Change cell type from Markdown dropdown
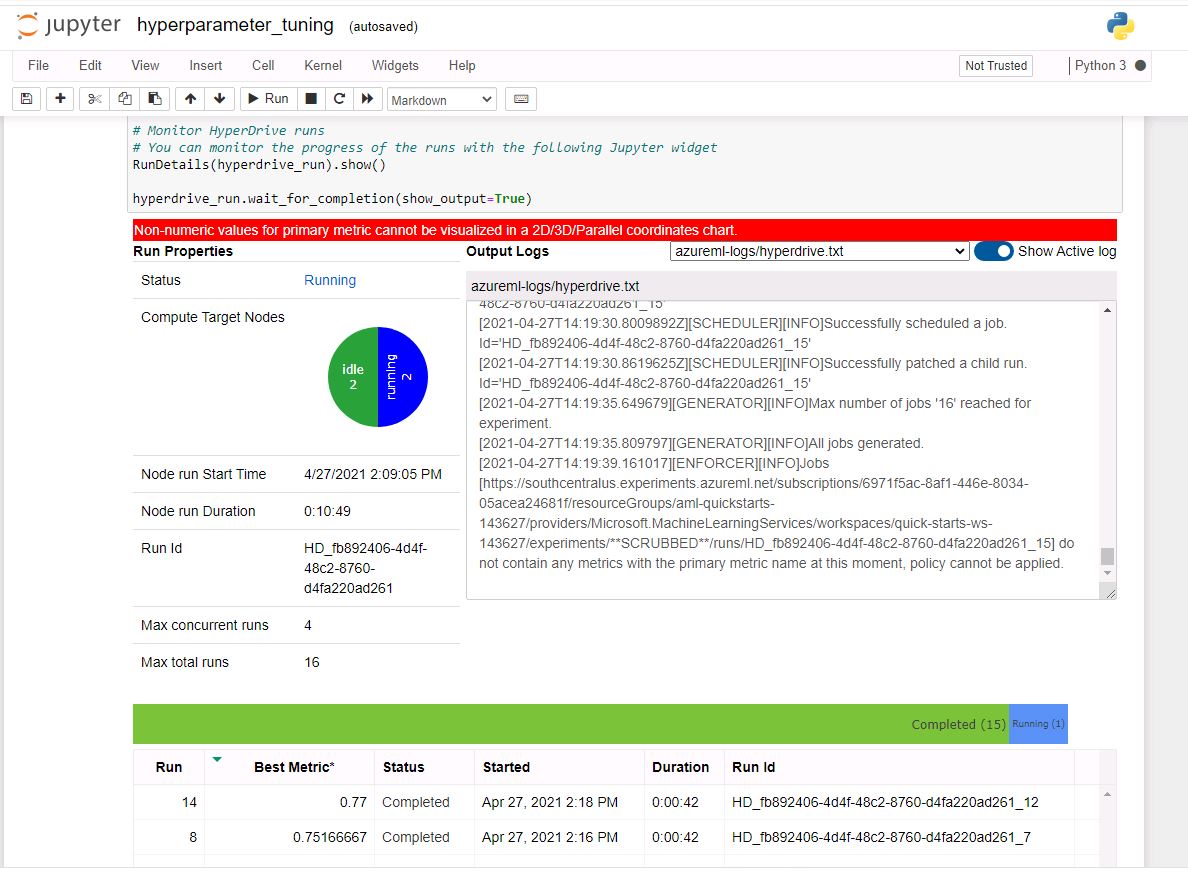 pos(441,98)
